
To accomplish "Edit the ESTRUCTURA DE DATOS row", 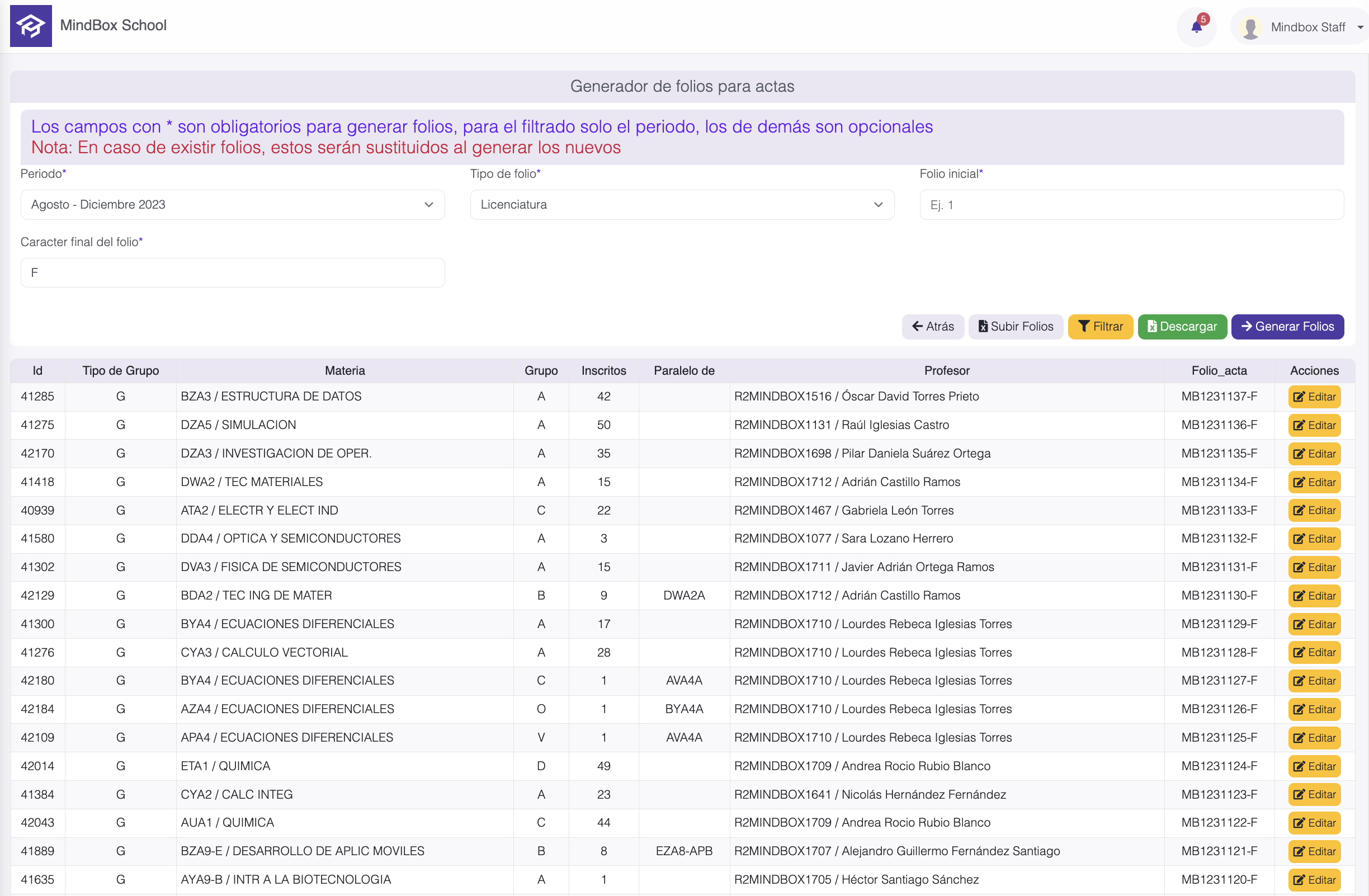I will tap(1314, 397).
